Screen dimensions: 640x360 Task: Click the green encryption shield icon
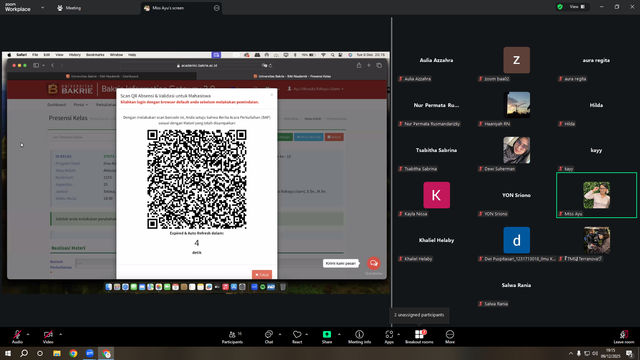(560, 7)
